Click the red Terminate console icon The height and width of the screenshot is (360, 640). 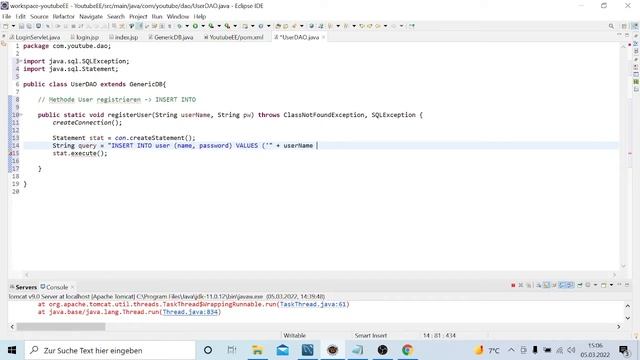point(513,285)
